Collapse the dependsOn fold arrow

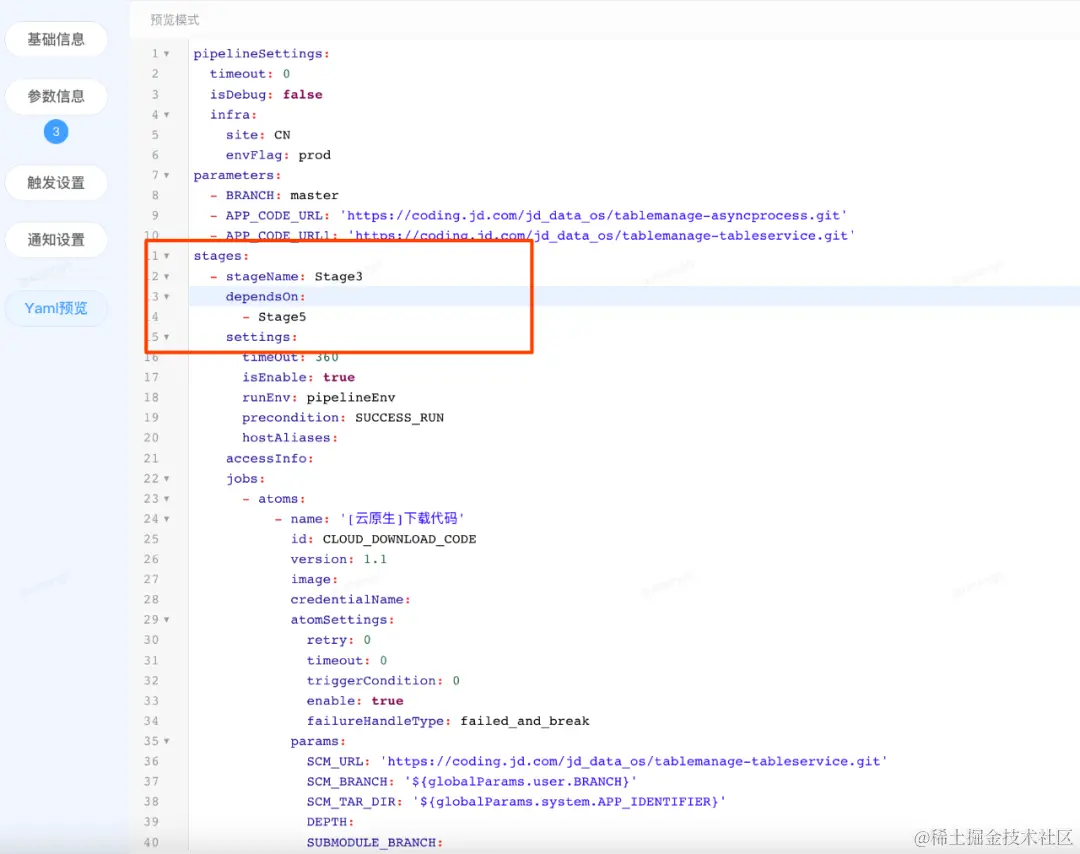tap(167, 296)
